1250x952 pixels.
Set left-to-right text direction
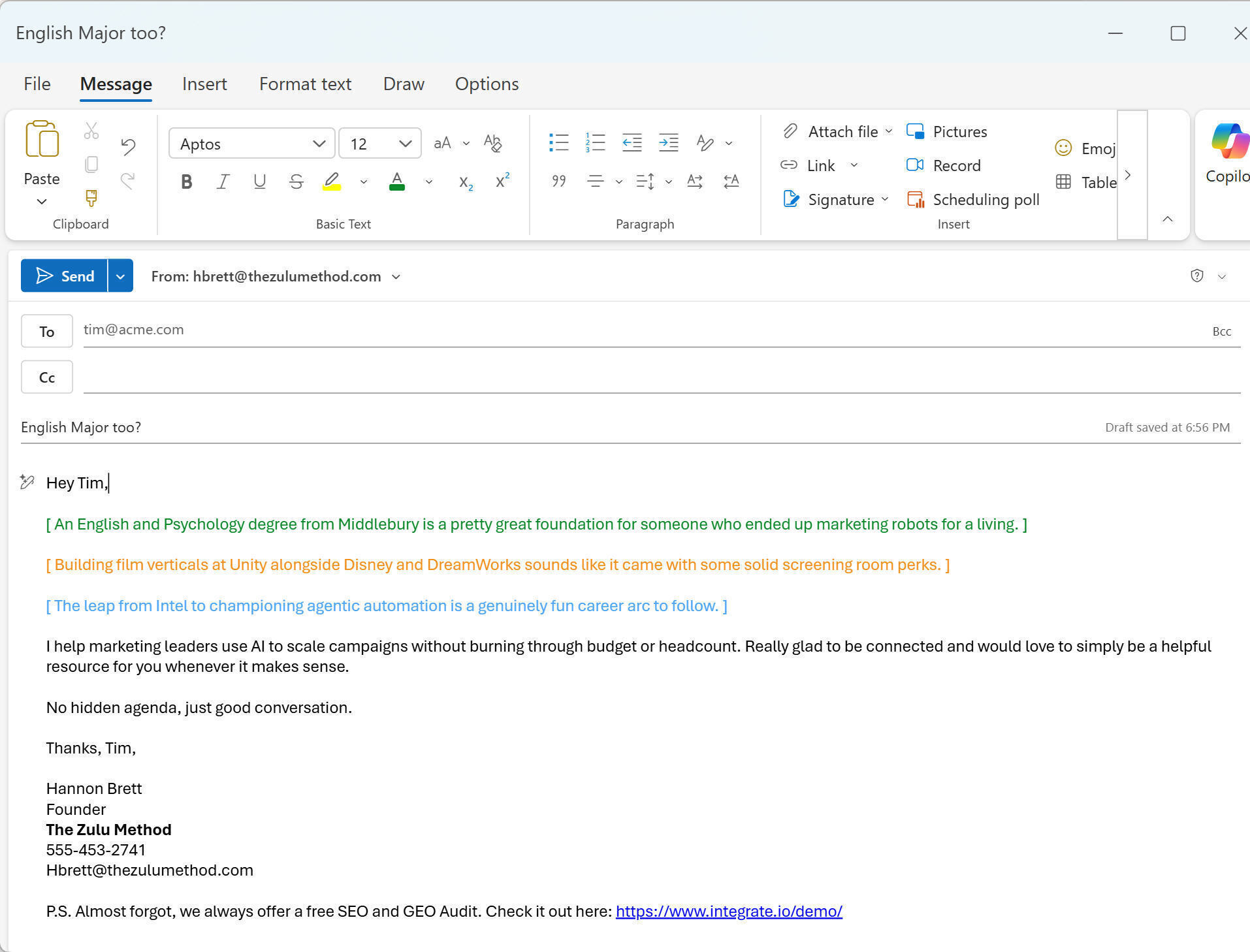click(695, 181)
